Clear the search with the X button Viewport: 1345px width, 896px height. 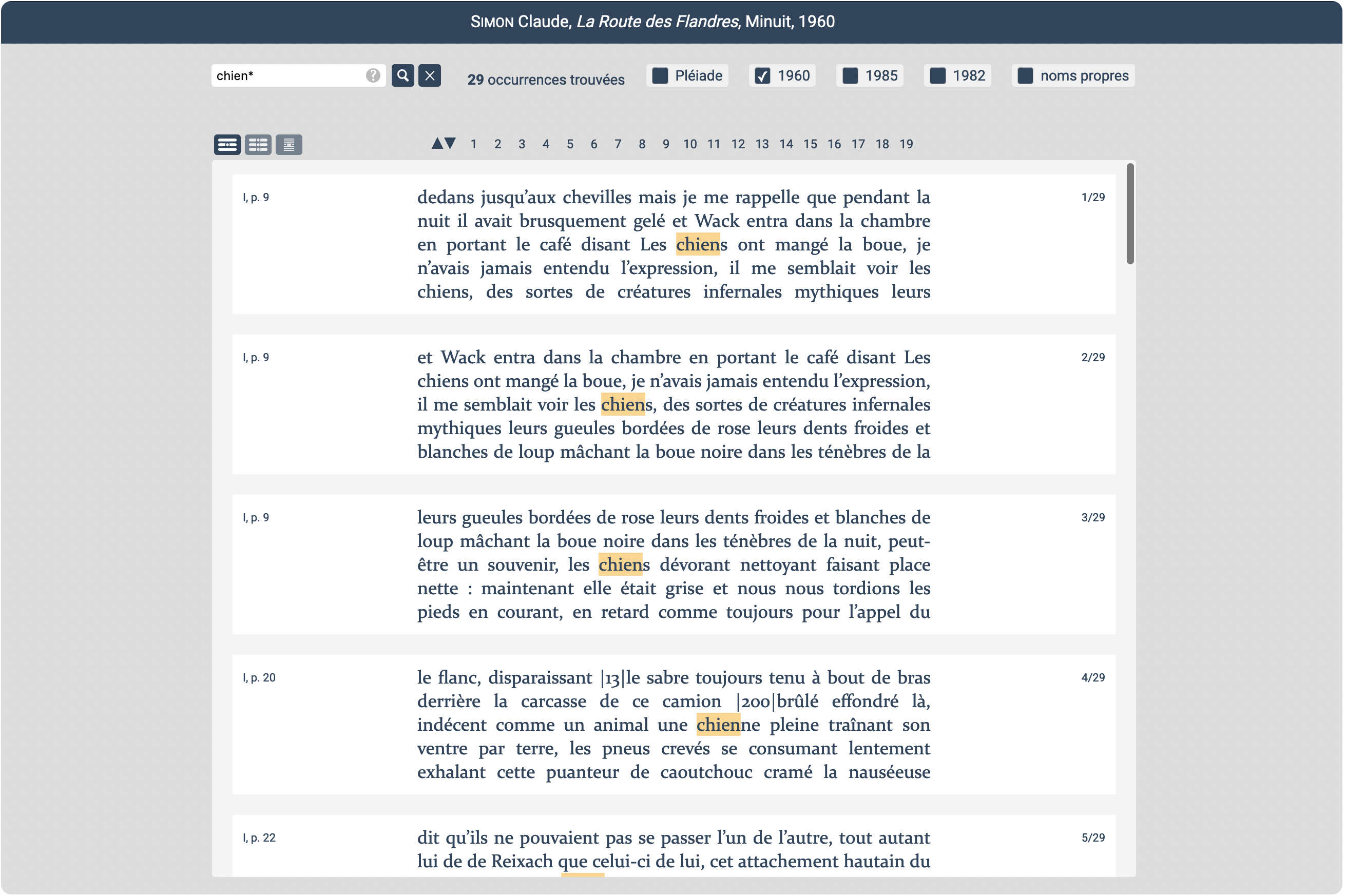point(429,75)
